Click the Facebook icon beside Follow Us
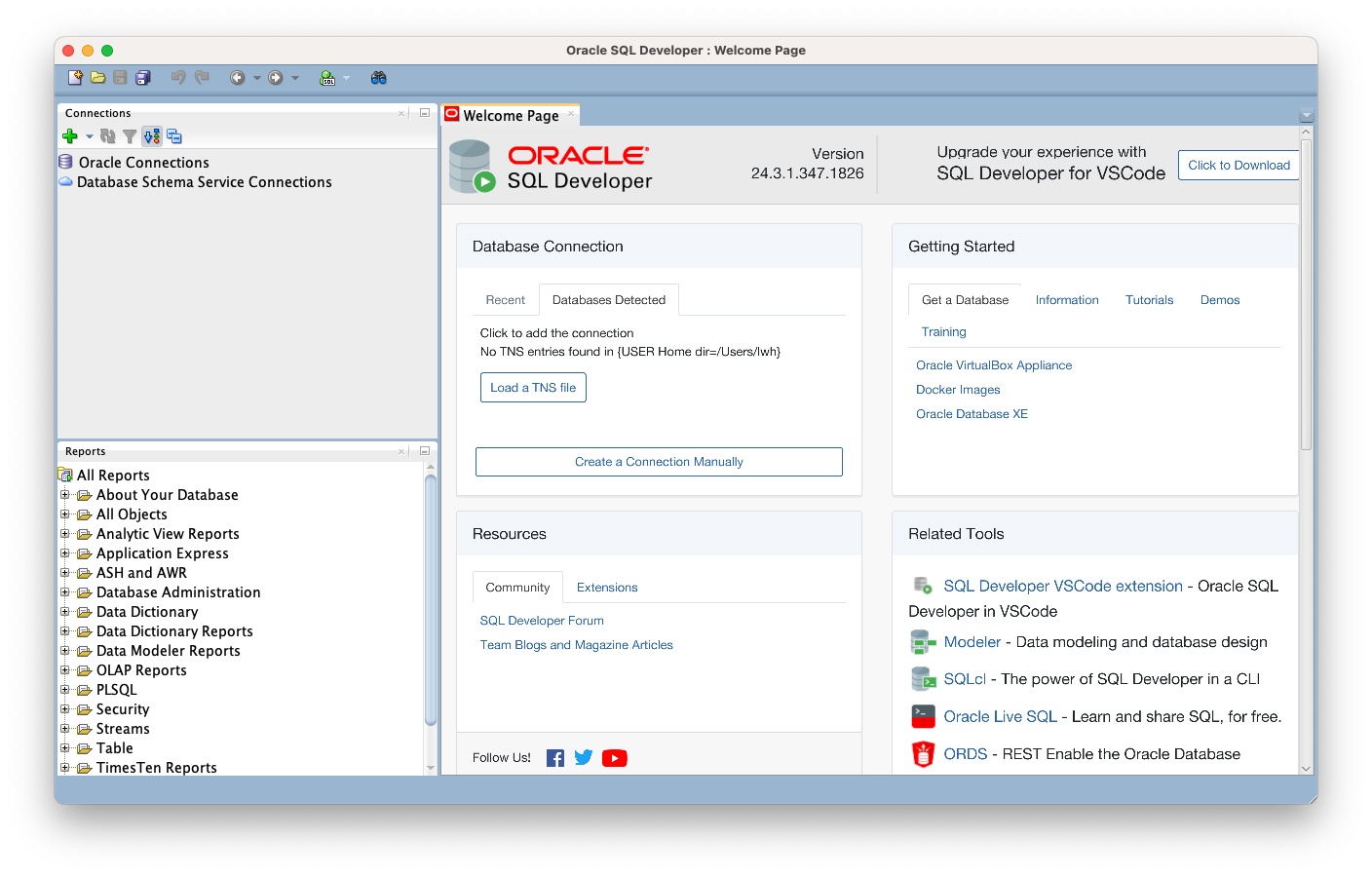The height and width of the screenshot is (876, 1372). coord(555,758)
